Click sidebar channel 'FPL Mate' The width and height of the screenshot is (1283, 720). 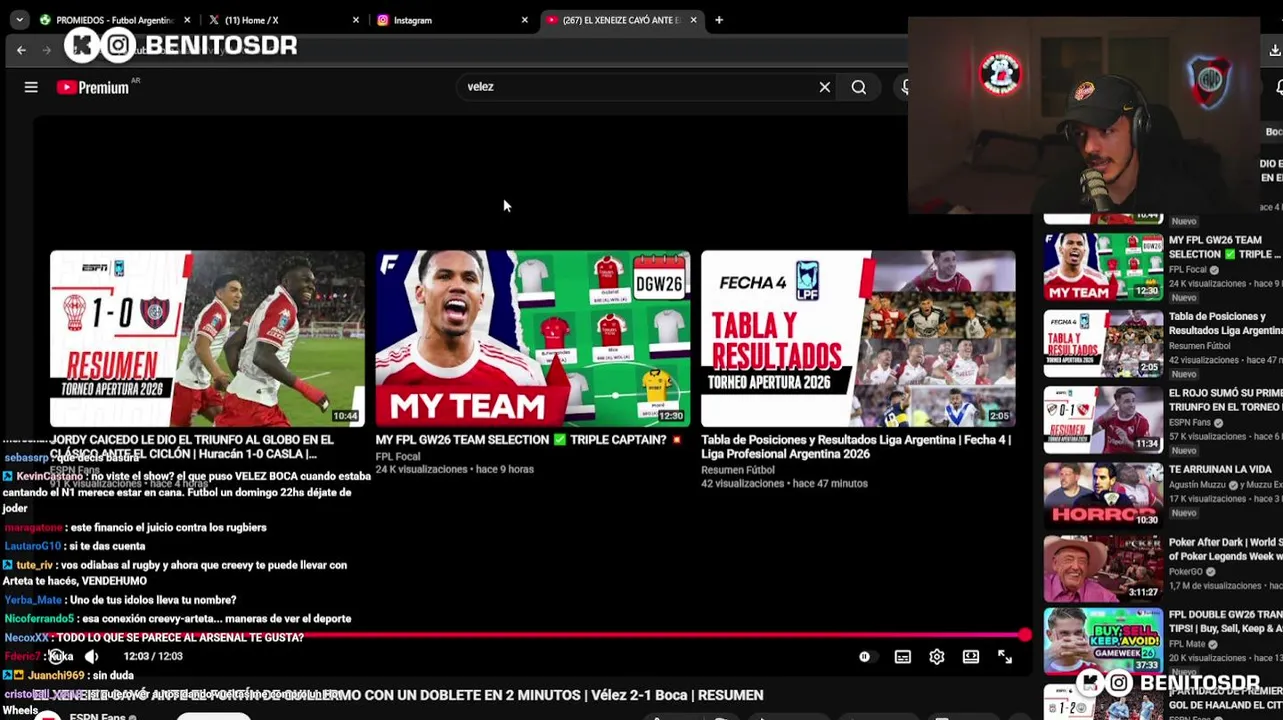(x=1187, y=644)
